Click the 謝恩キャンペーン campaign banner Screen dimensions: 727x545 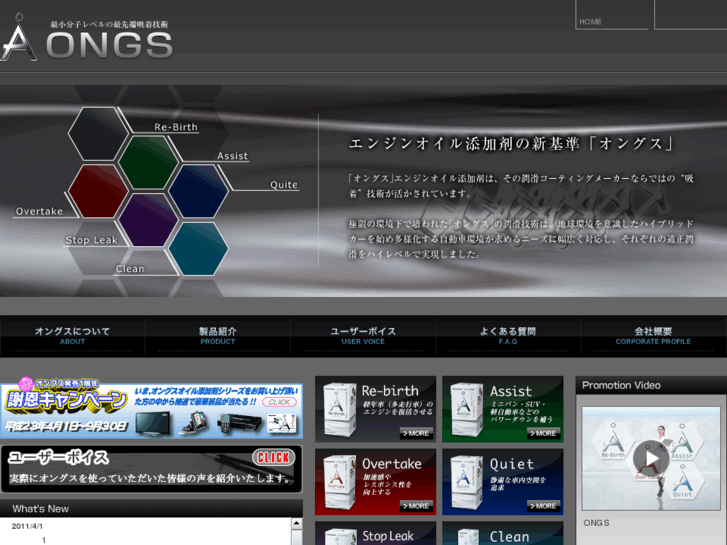pos(151,409)
